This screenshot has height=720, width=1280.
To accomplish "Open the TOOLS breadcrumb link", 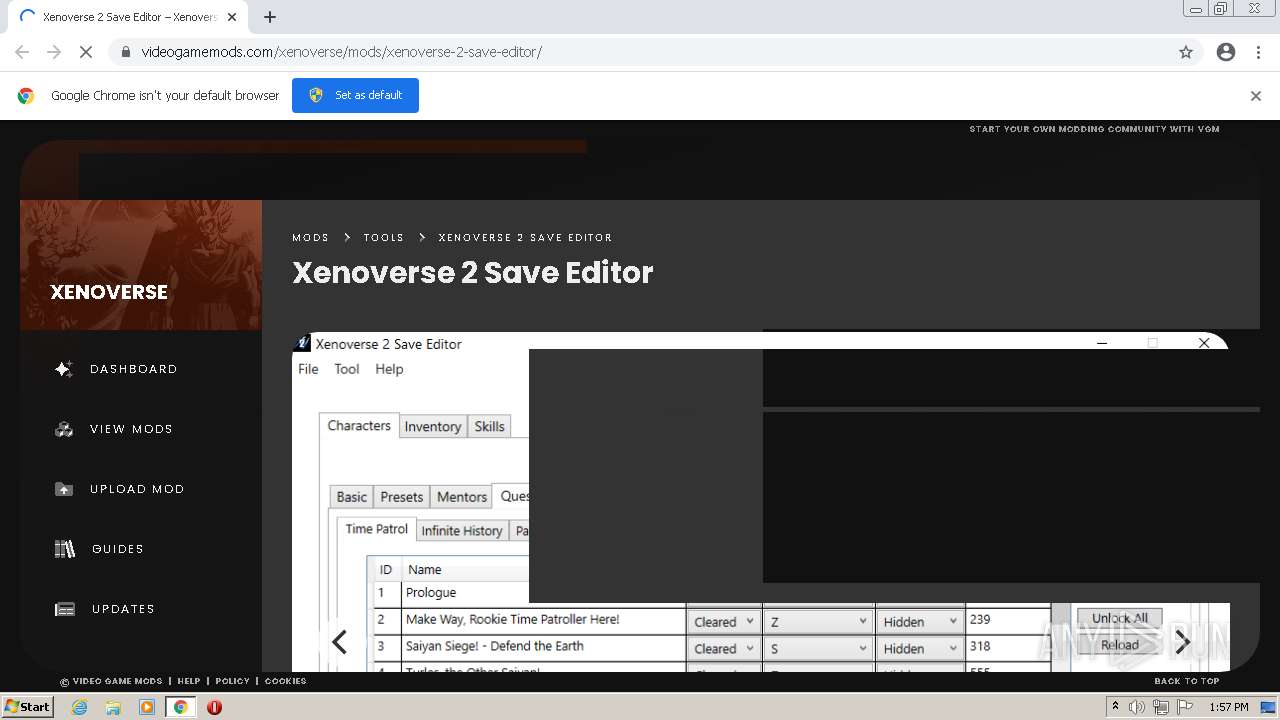I will point(384,238).
